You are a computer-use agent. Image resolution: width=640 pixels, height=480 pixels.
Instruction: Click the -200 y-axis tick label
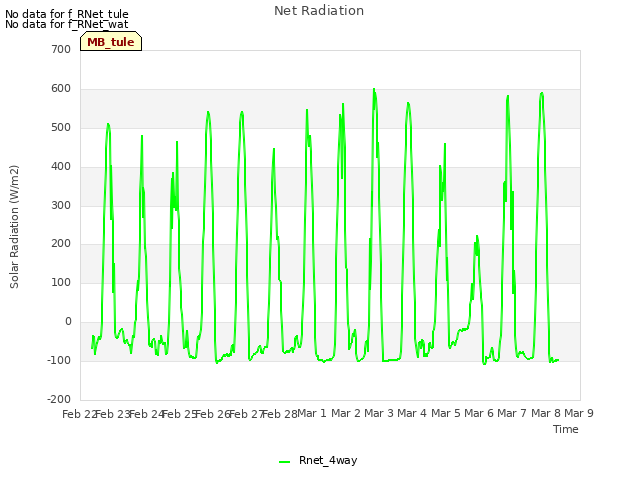pyautogui.click(x=59, y=399)
